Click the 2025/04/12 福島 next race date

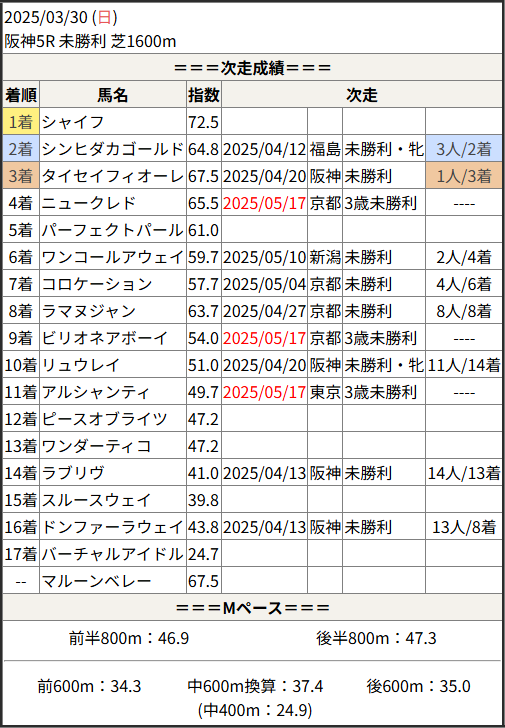(265, 149)
